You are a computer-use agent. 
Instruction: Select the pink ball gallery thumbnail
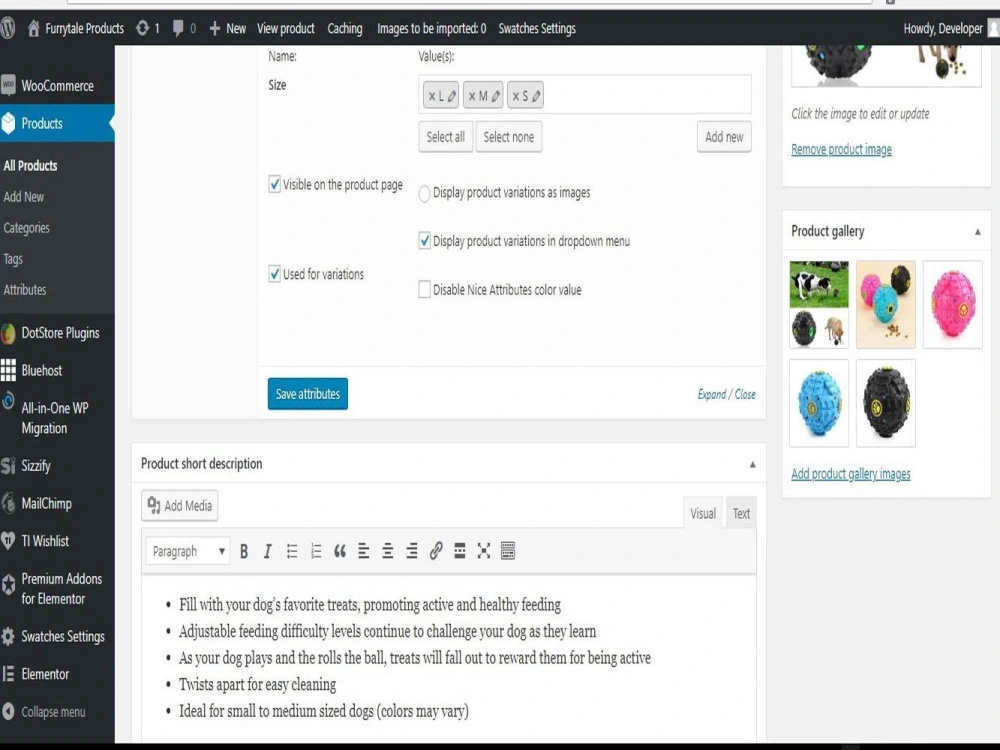coord(953,304)
